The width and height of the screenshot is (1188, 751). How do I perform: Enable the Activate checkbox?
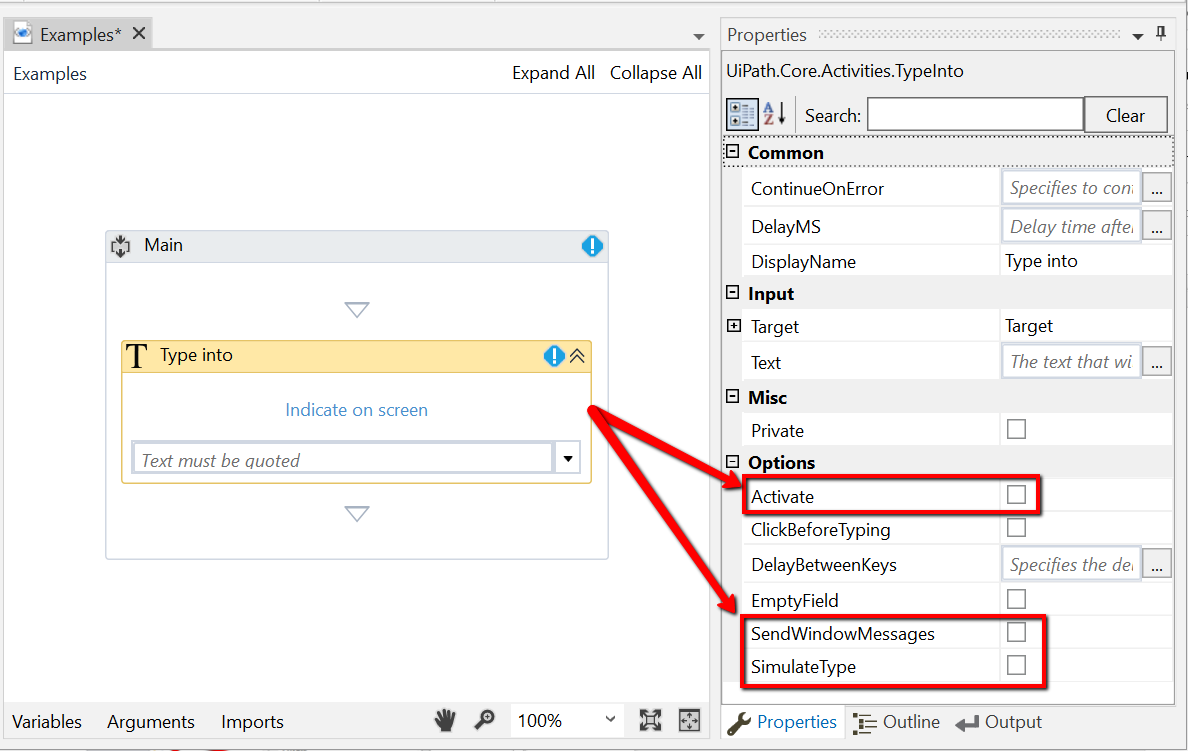tap(1016, 495)
